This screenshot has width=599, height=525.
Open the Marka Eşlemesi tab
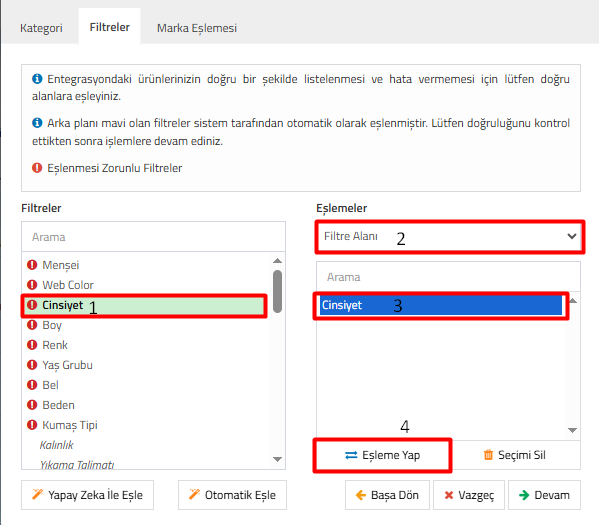coord(197,28)
